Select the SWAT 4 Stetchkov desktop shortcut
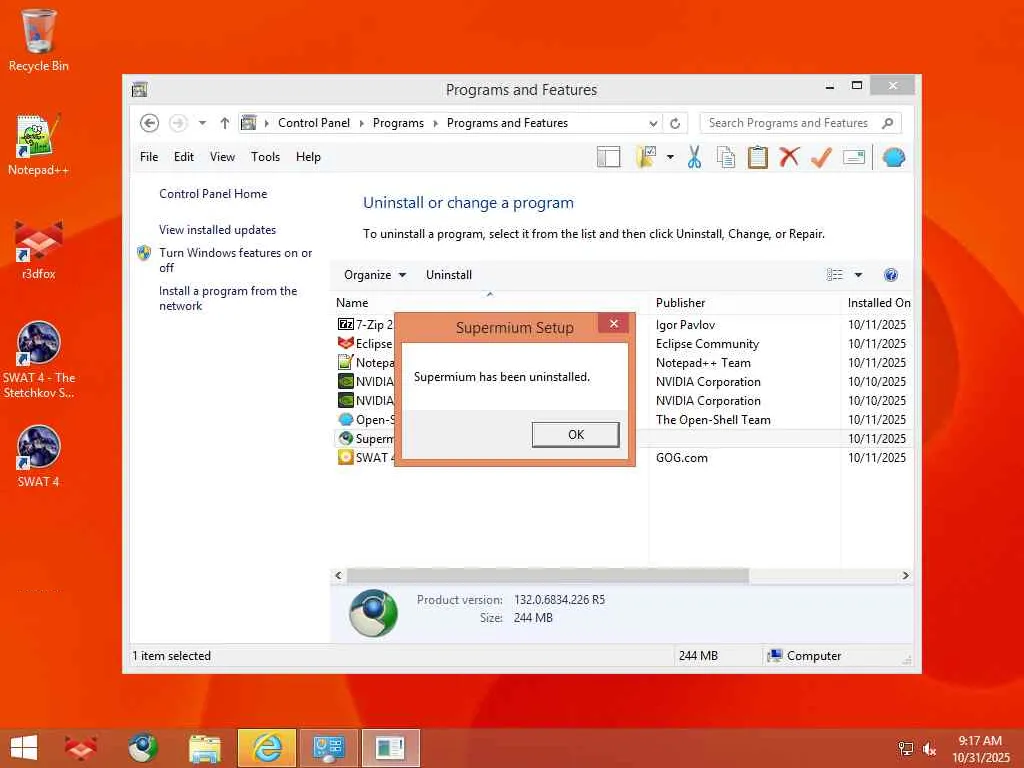This screenshot has width=1024, height=768. 39,360
